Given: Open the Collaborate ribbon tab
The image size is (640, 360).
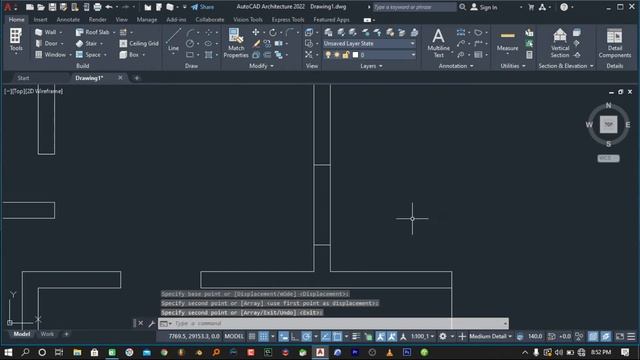Looking at the screenshot, I should [209, 20].
